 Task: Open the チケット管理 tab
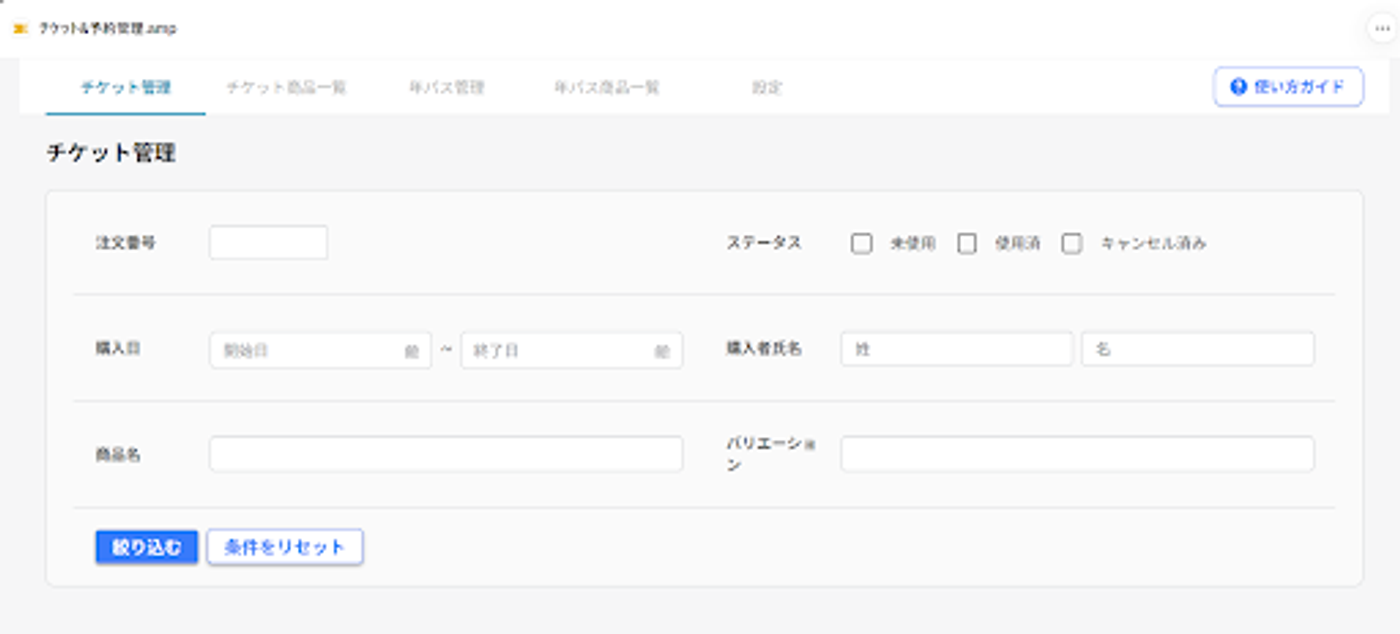(x=126, y=87)
